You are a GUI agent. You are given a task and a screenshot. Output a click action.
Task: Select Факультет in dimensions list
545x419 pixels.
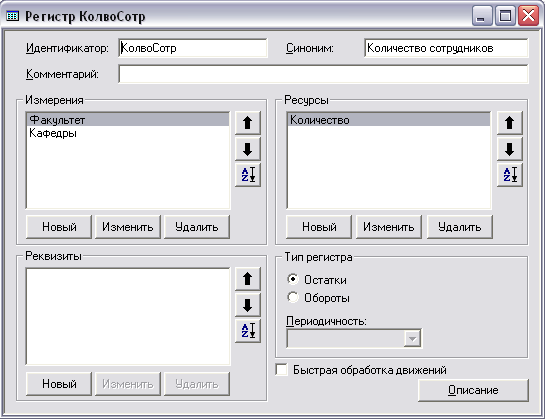point(128,120)
